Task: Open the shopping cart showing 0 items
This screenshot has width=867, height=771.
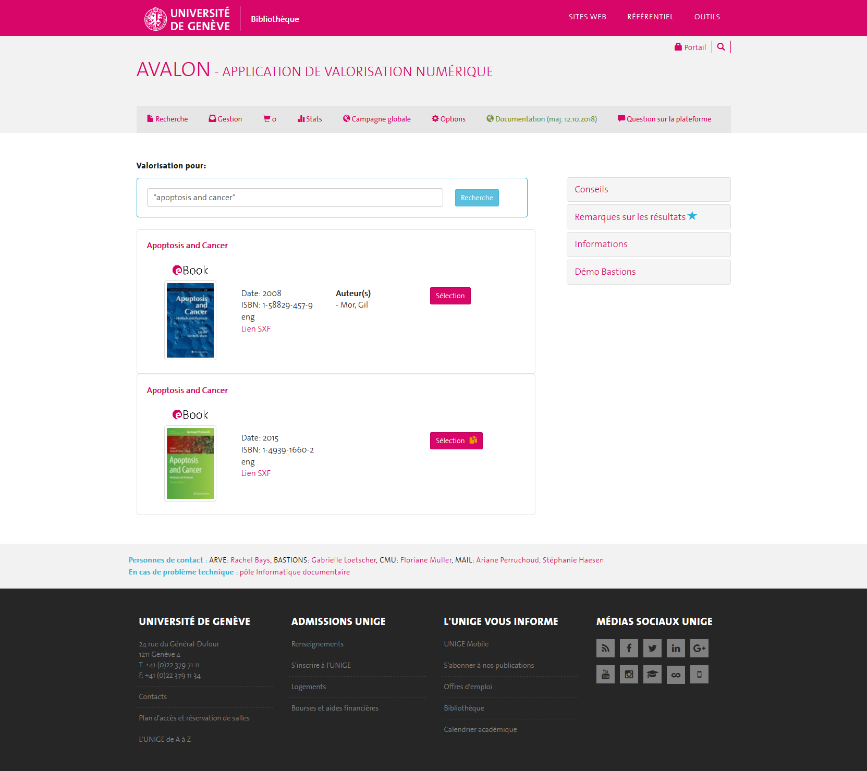Action: (270, 119)
